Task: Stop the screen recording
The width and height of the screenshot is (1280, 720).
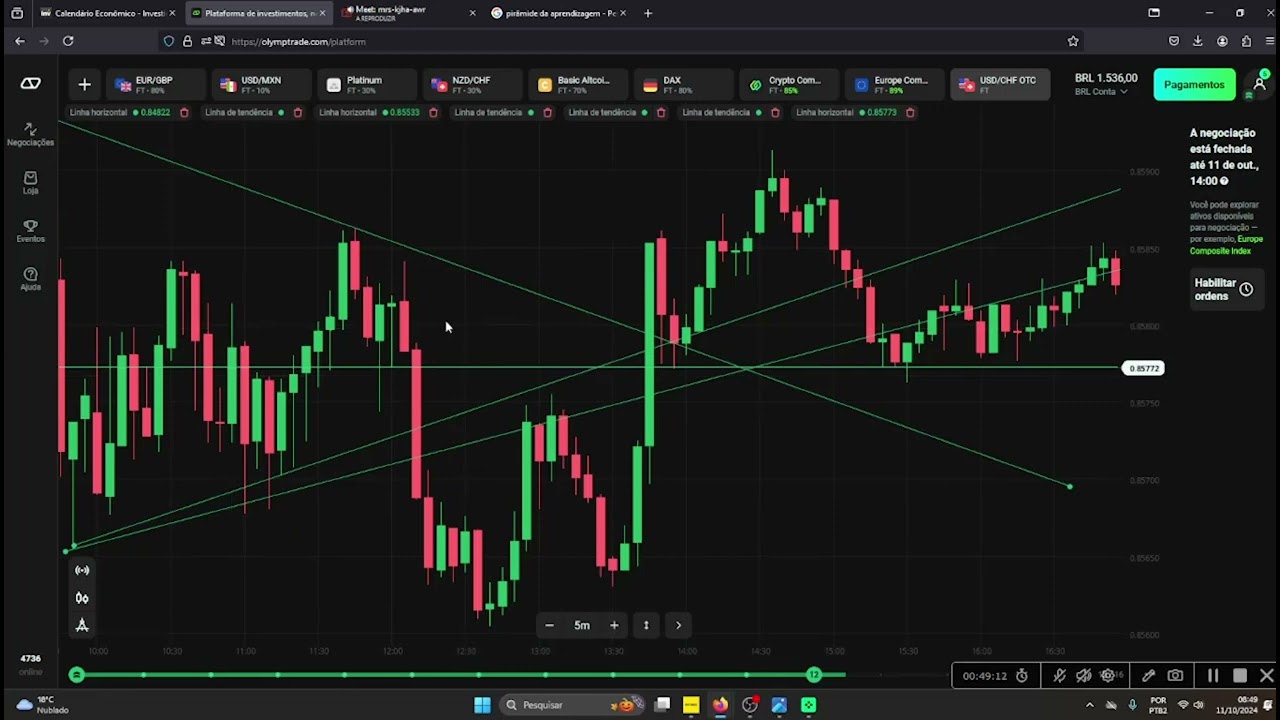Action: (x=1240, y=676)
